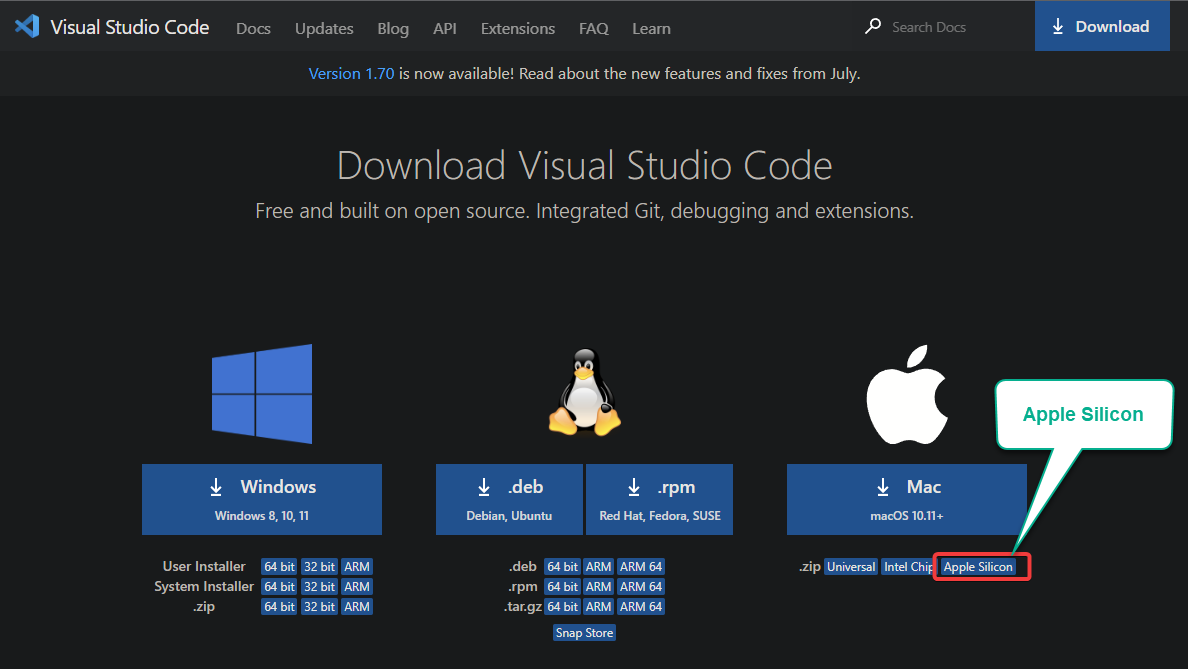Select Linux .rpm ARM 64

[x=641, y=586]
